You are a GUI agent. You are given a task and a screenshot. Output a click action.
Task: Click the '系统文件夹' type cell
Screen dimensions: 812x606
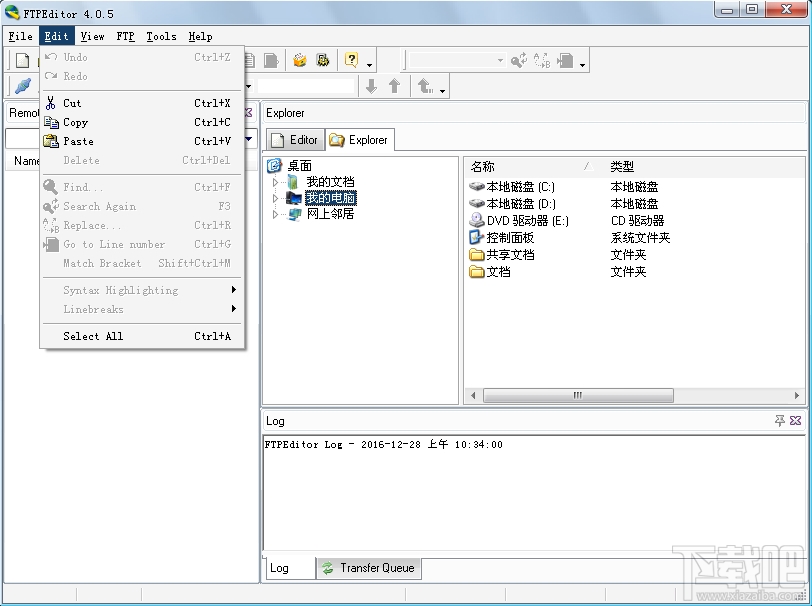(641, 238)
